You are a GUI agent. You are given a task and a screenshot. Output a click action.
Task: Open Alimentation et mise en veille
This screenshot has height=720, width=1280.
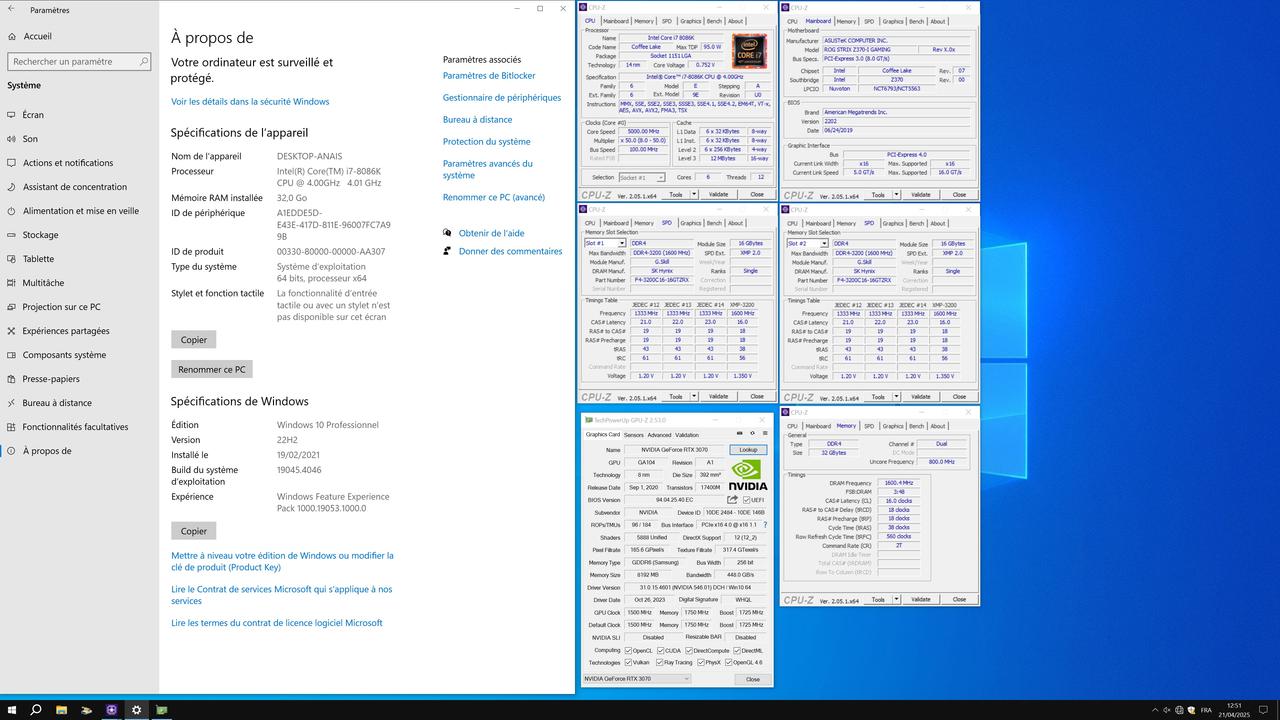tap(79, 211)
